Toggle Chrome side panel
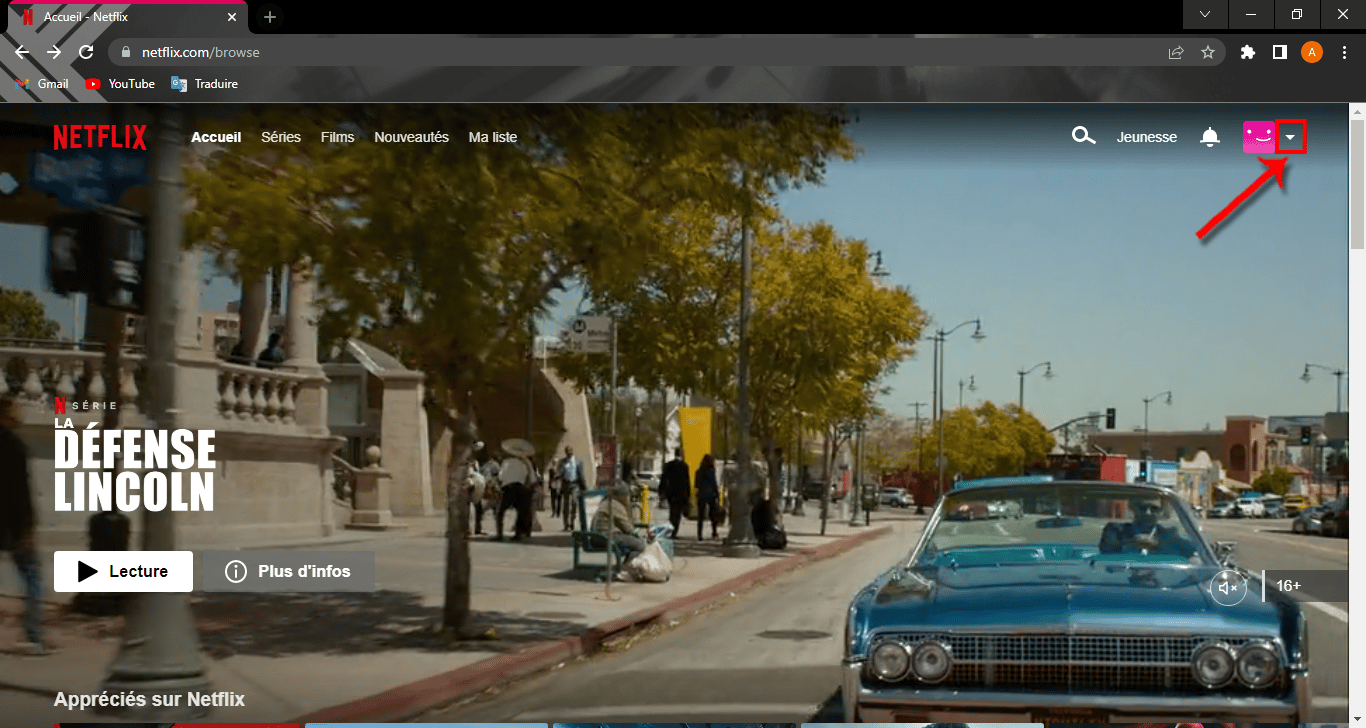Image resolution: width=1366 pixels, height=728 pixels. (x=1279, y=52)
